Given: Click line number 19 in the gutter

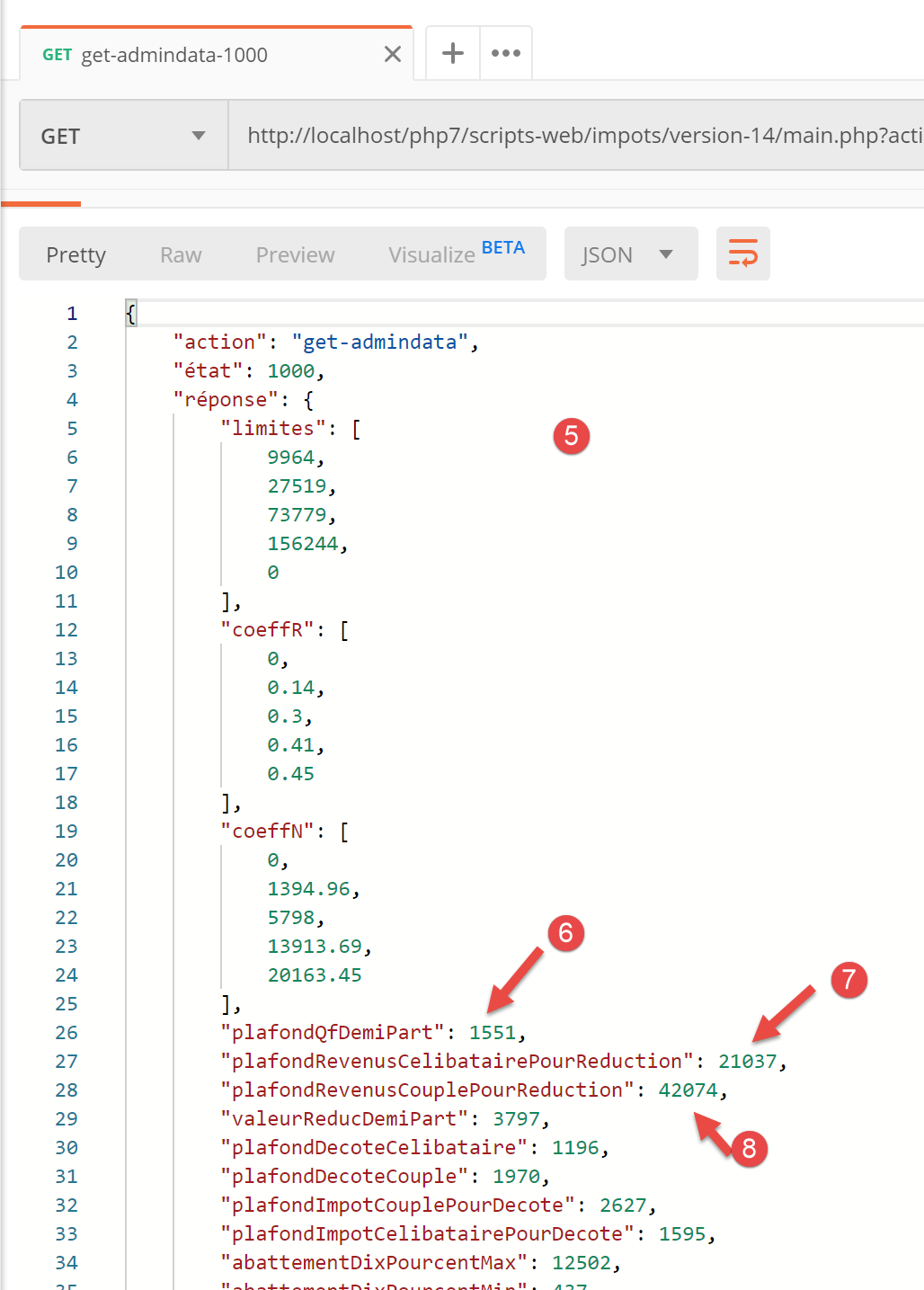Looking at the screenshot, I should (67, 832).
